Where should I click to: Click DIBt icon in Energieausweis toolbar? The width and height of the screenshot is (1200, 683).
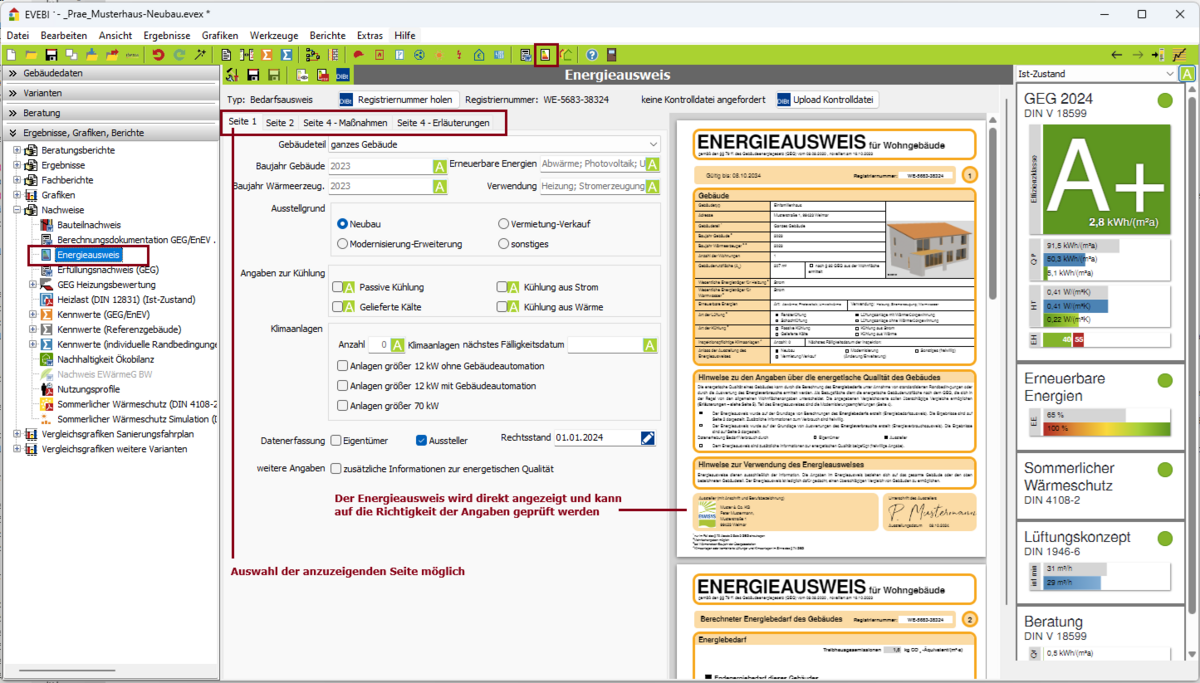(x=342, y=75)
